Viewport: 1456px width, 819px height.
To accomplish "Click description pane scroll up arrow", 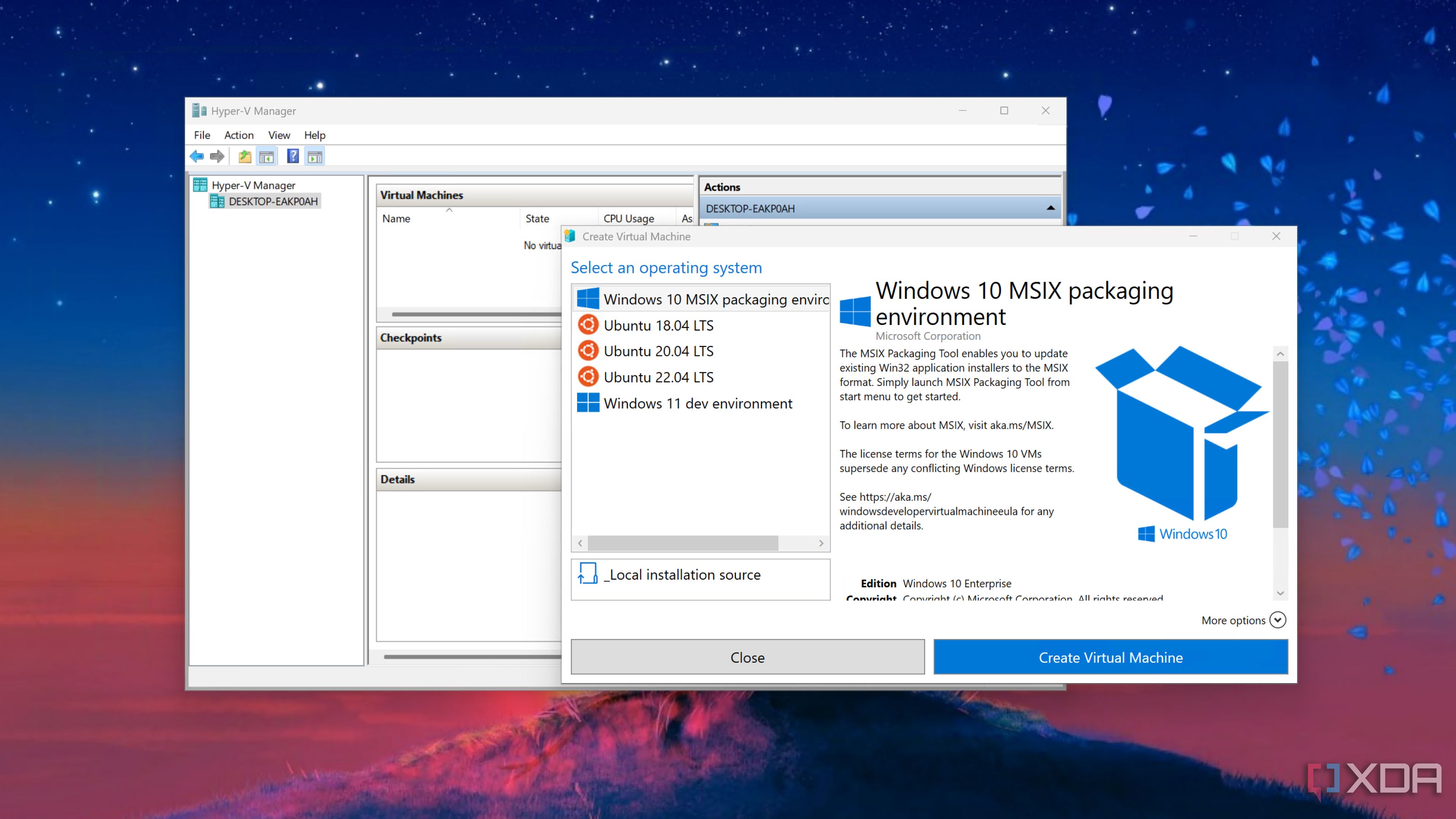I will (1280, 354).
